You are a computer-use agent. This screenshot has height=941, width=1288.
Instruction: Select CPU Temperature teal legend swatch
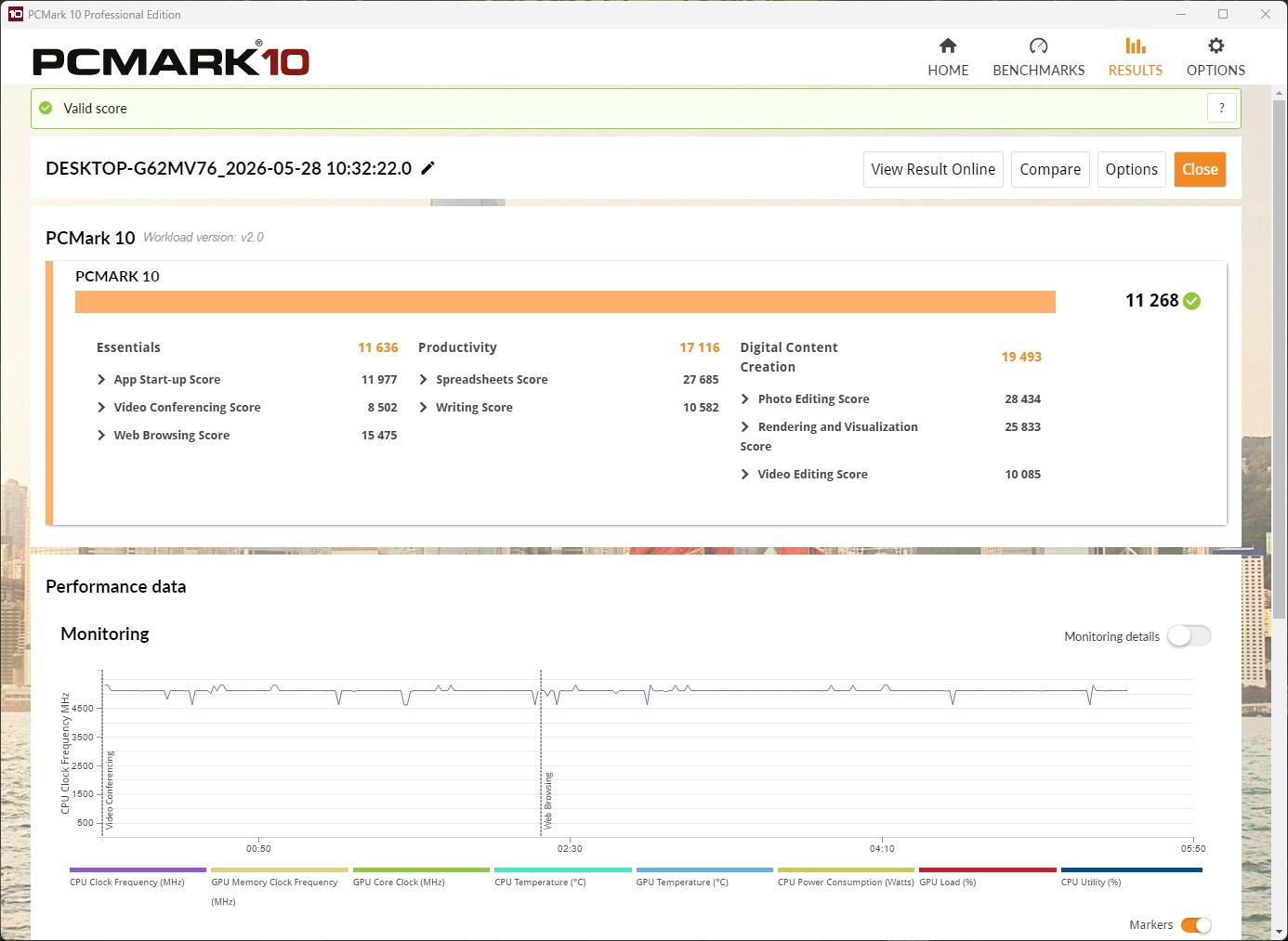[563, 870]
